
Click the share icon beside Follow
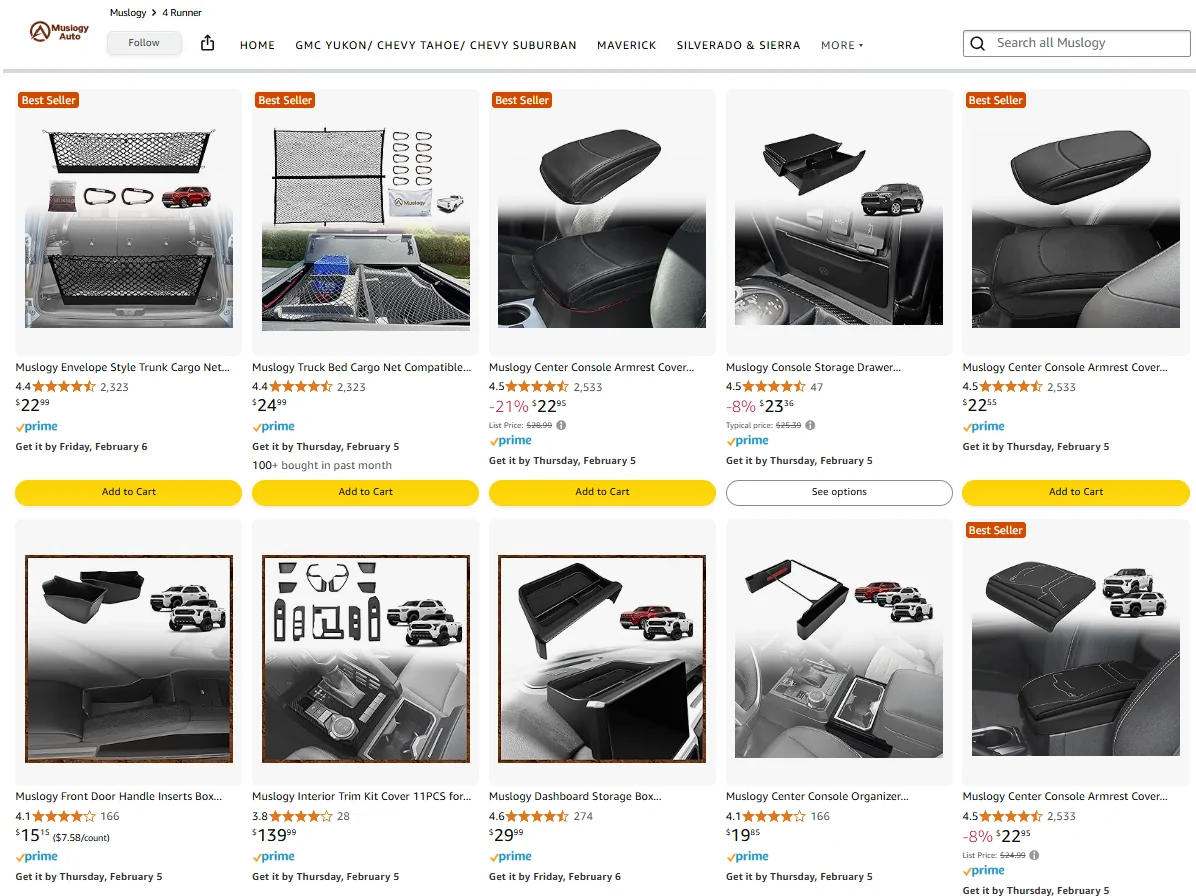208,43
